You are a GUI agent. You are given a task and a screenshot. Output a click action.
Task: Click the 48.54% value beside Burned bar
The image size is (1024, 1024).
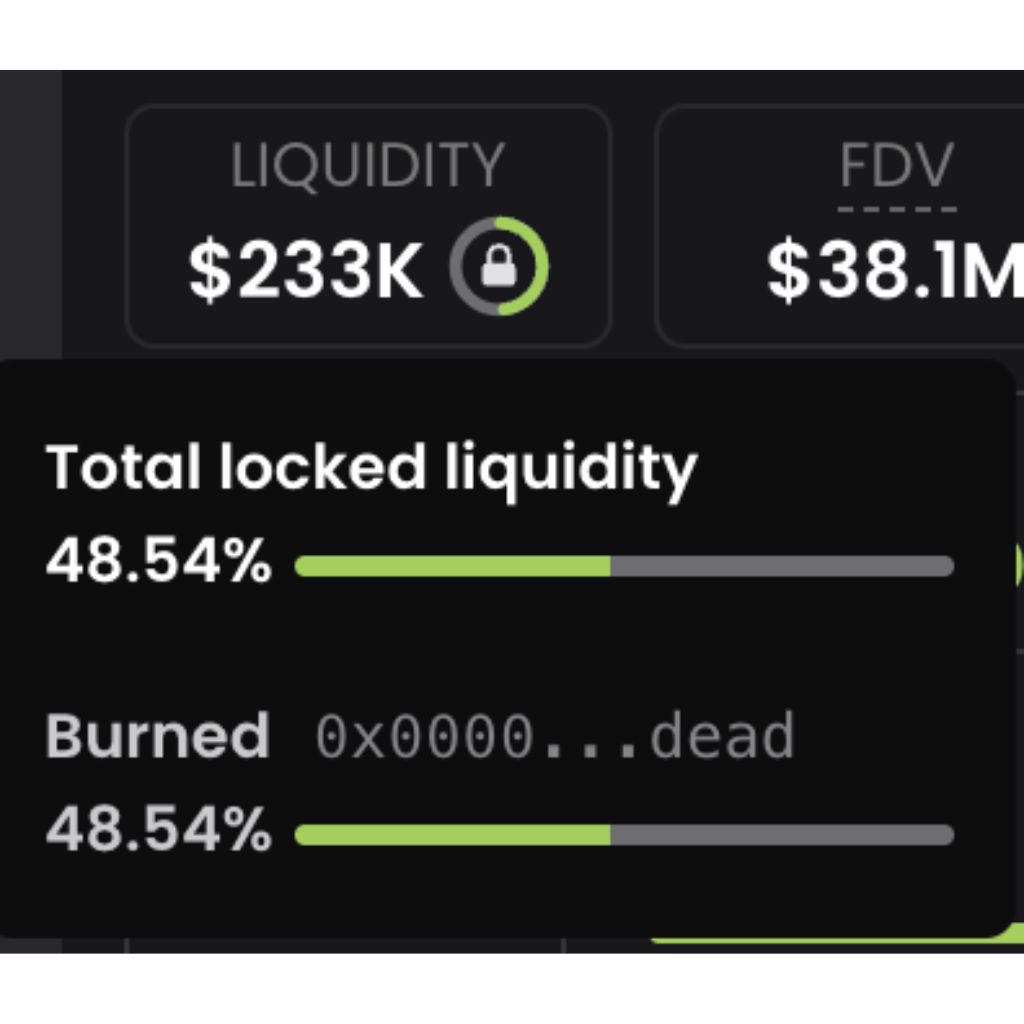pyautogui.click(x=159, y=830)
